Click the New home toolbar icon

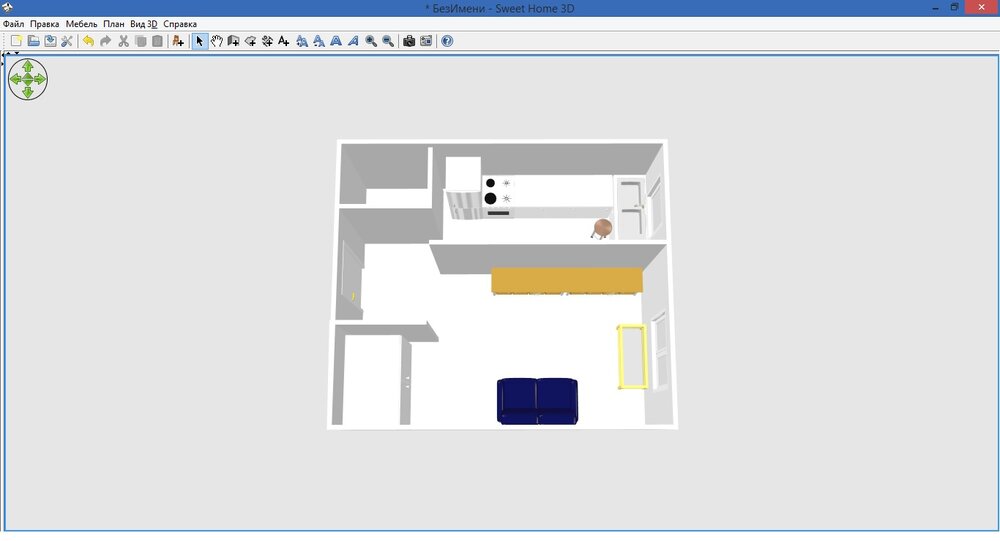(16, 41)
